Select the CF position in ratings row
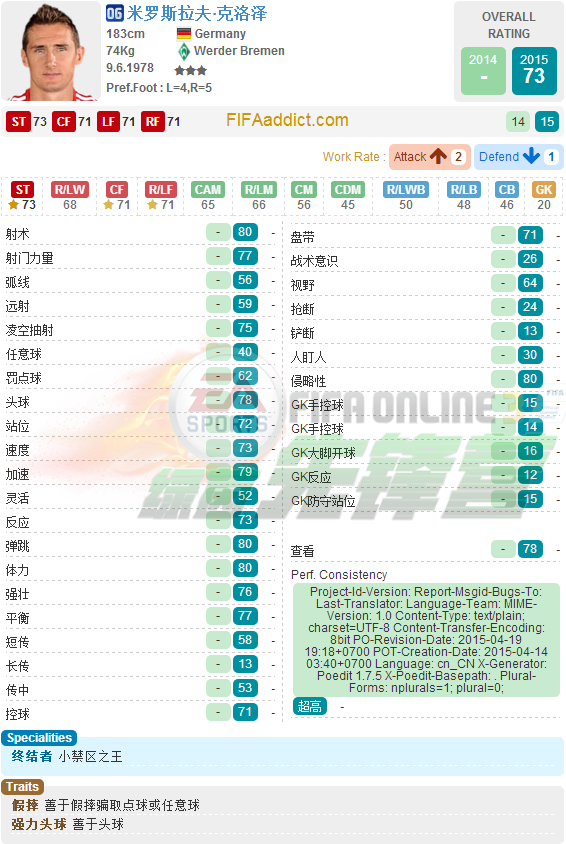The height and width of the screenshot is (844, 566). pos(117,189)
